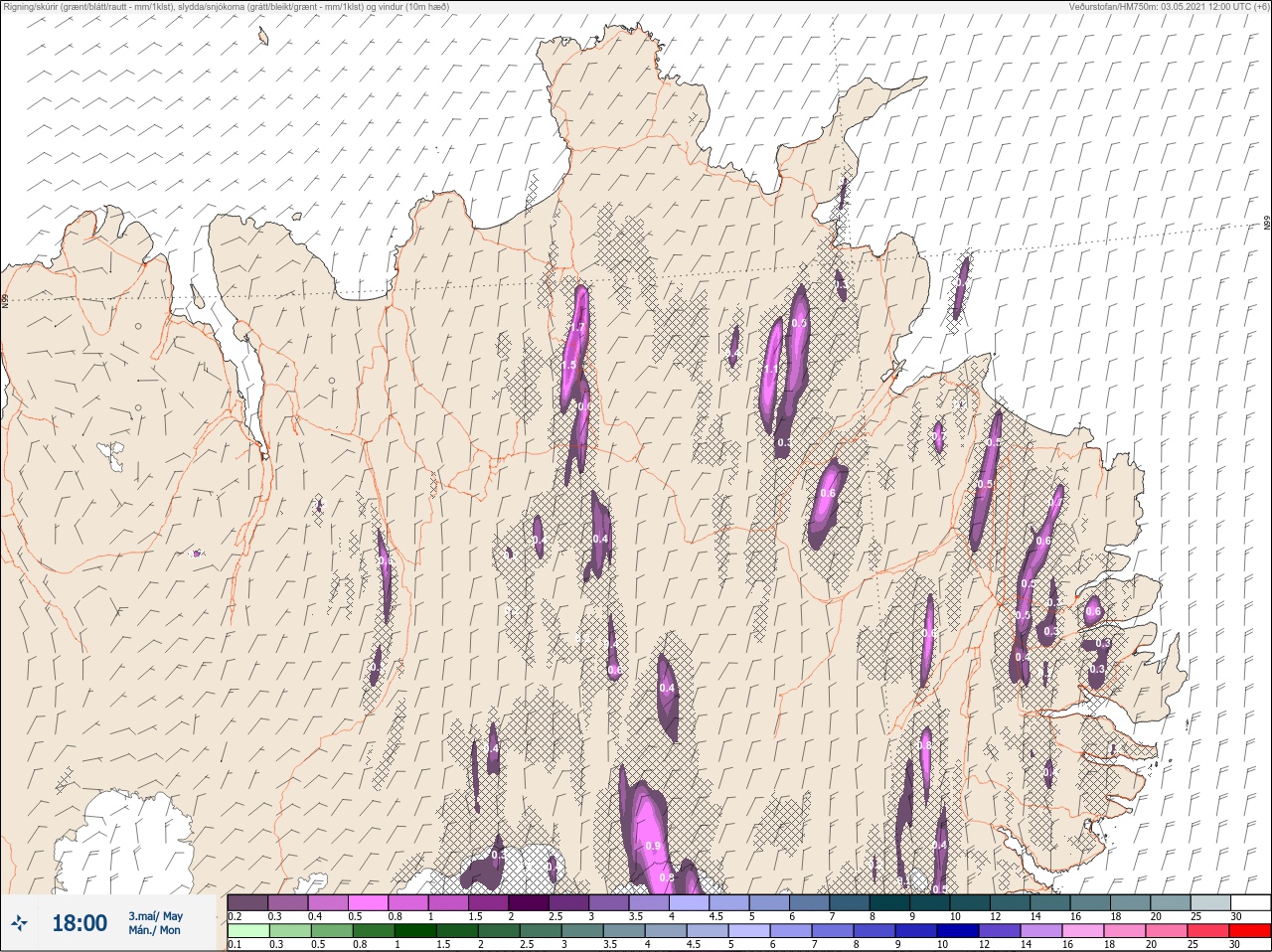Select the upper-row teal swatch between 9 and 10
The width and height of the screenshot is (1272, 952).
tap(930, 902)
